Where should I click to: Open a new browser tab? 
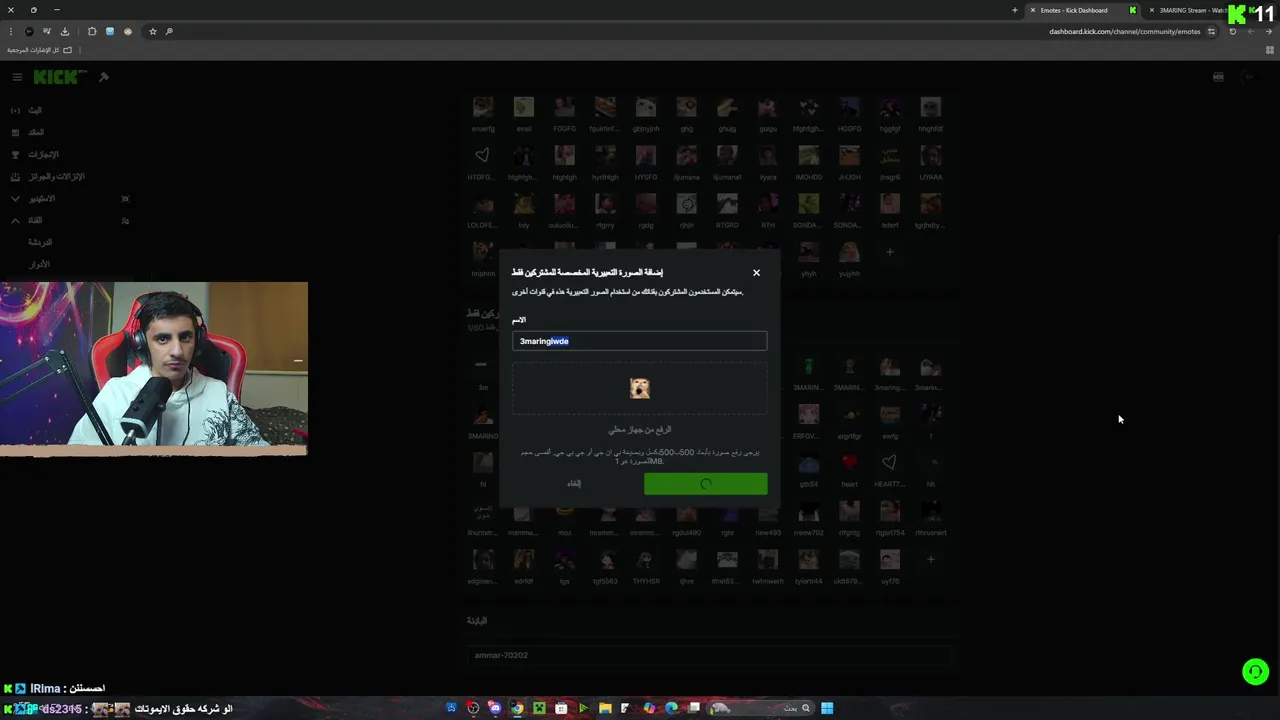point(1015,10)
